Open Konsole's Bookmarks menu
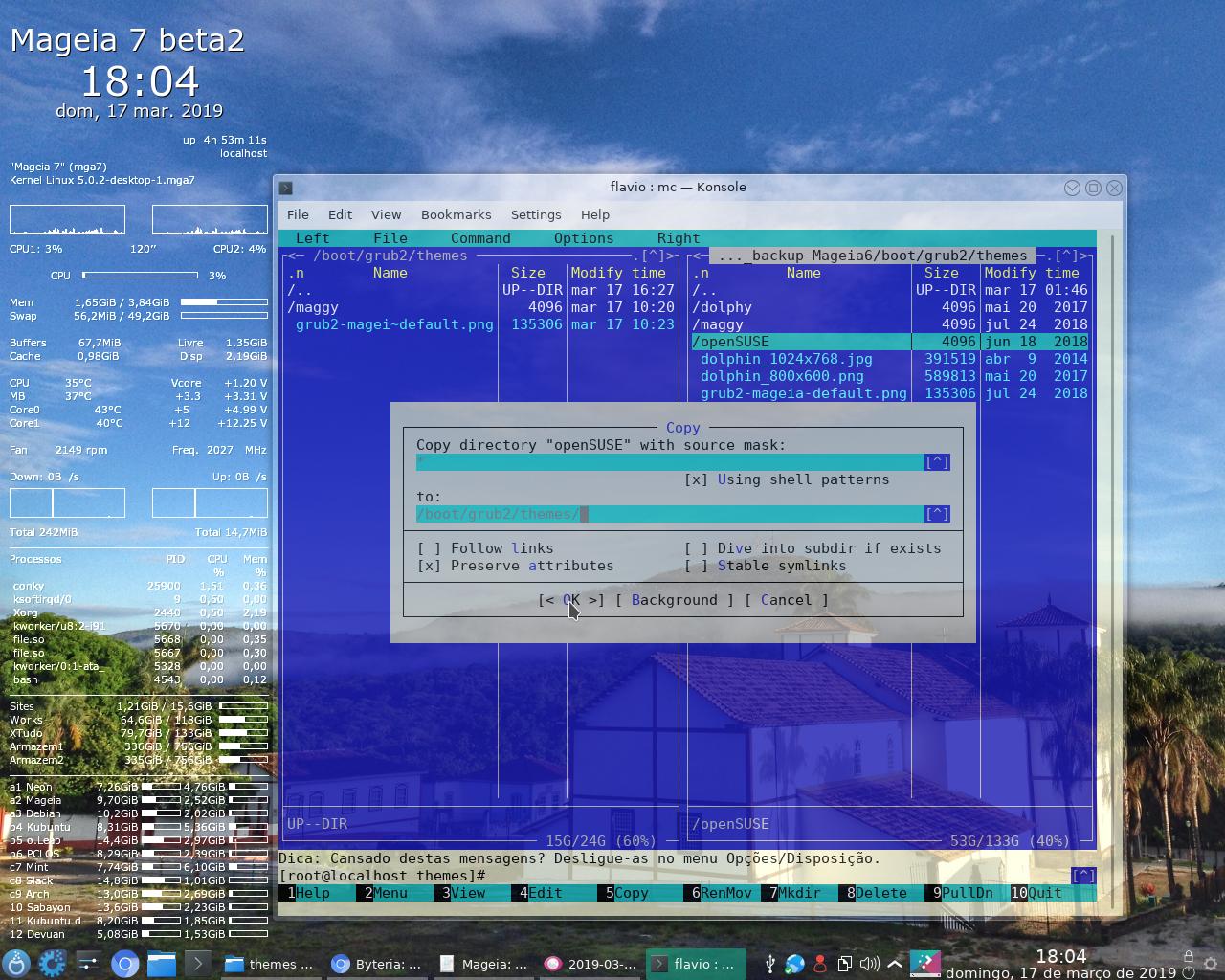This screenshot has width=1225, height=980. pos(457,214)
